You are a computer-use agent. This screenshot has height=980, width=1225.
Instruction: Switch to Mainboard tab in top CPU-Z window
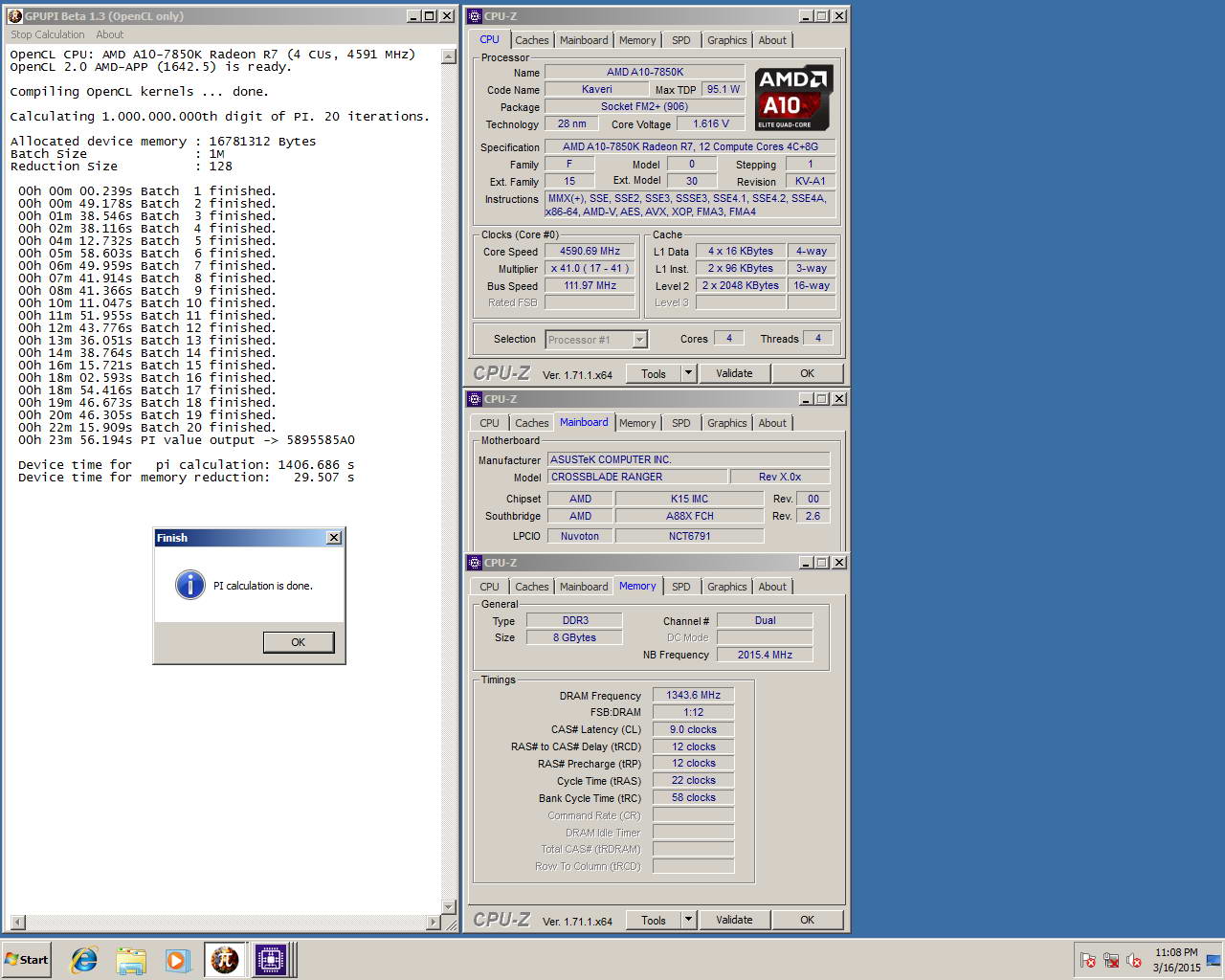pyautogui.click(x=584, y=40)
